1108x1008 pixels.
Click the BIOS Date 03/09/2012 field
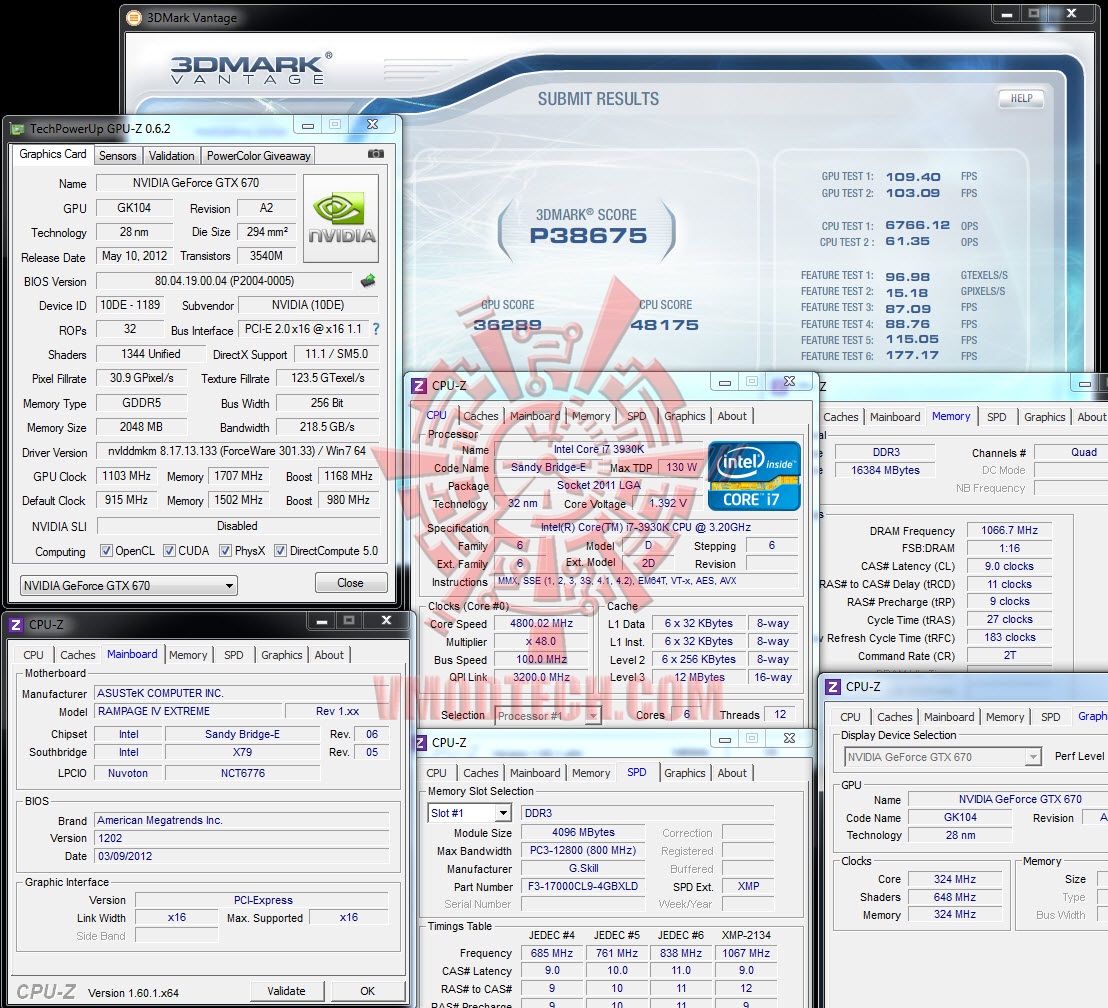click(x=242, y=856)
